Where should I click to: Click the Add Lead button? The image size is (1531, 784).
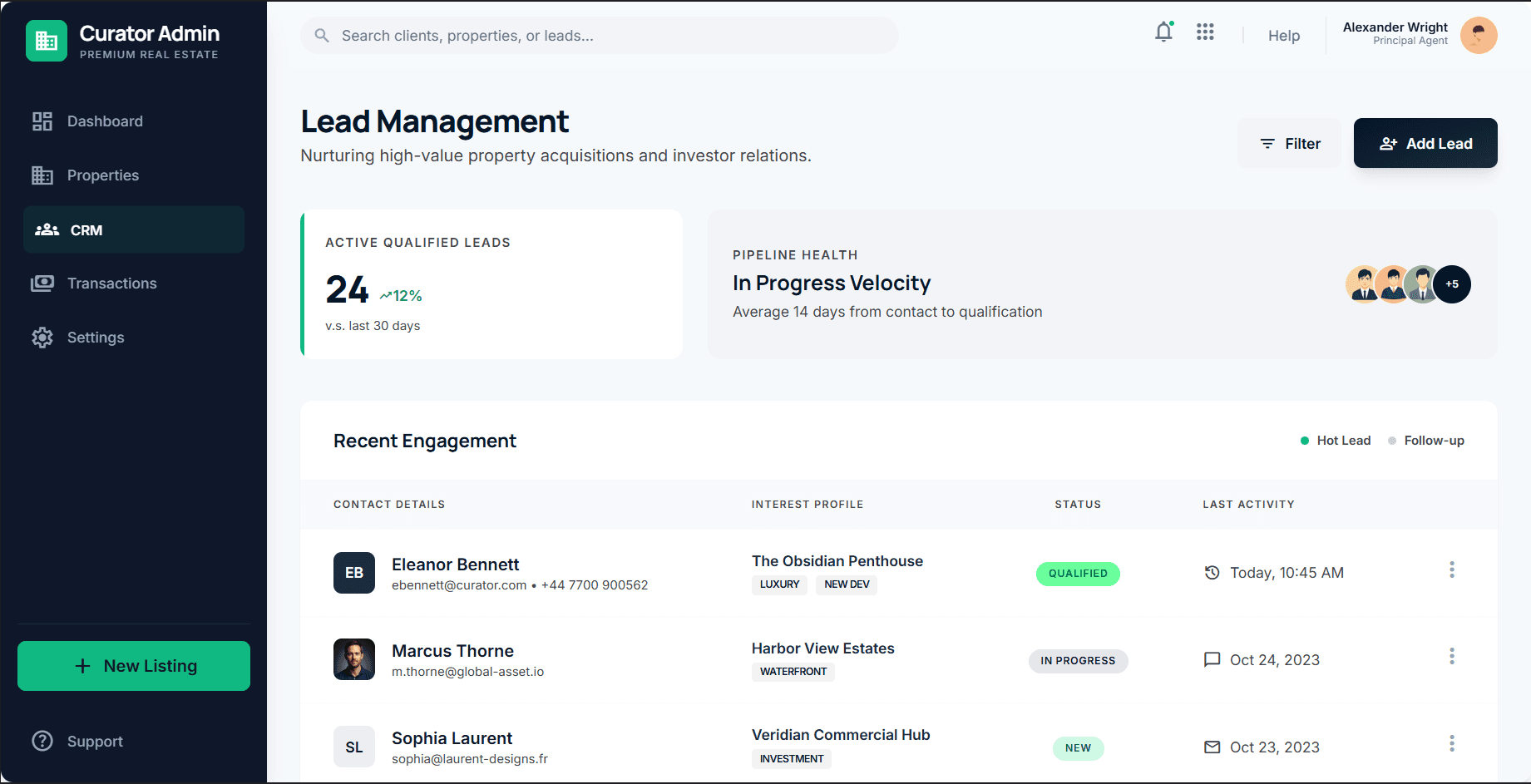tap(1425, 143)
